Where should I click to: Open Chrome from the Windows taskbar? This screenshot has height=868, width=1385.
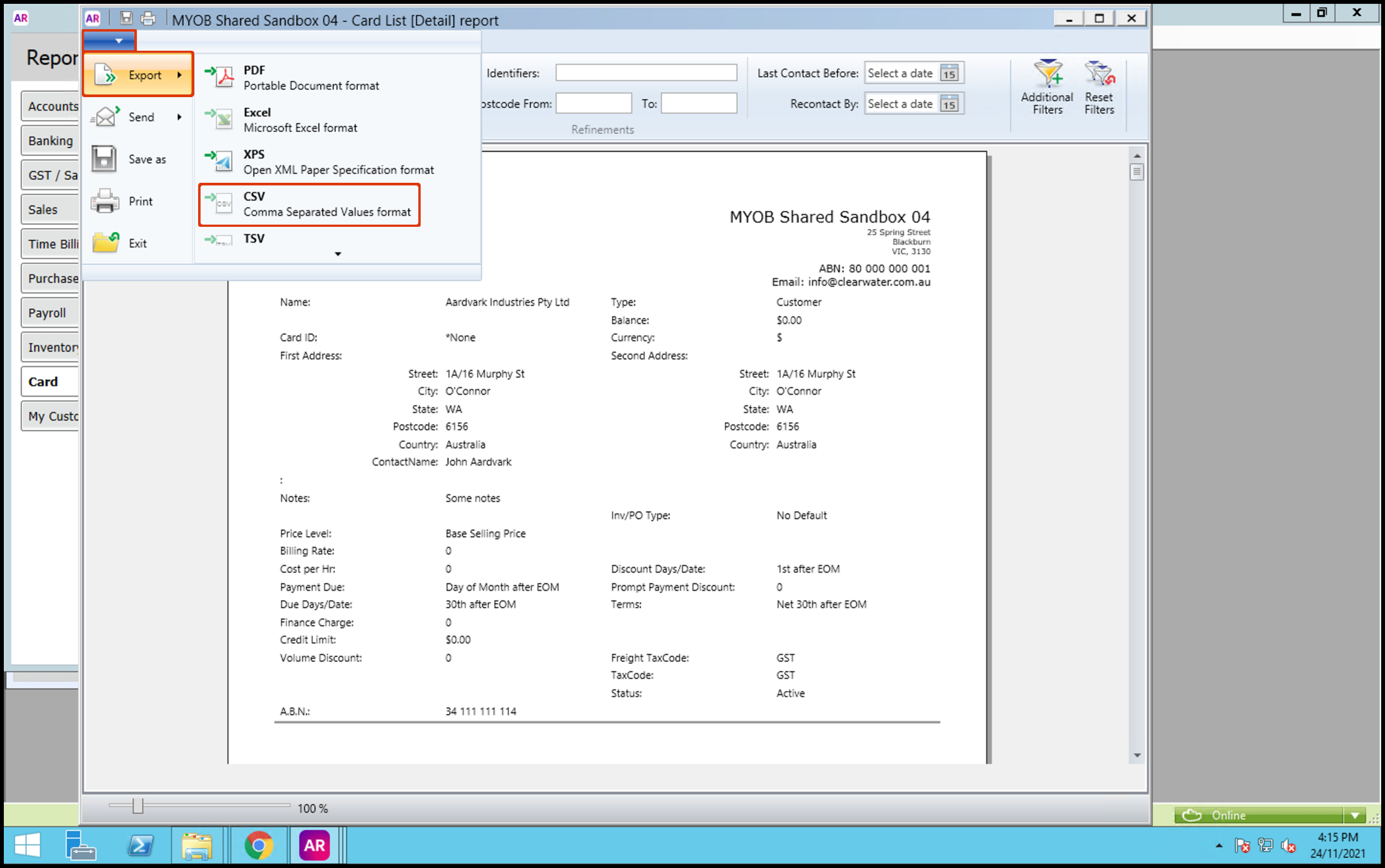click(258, 845)
